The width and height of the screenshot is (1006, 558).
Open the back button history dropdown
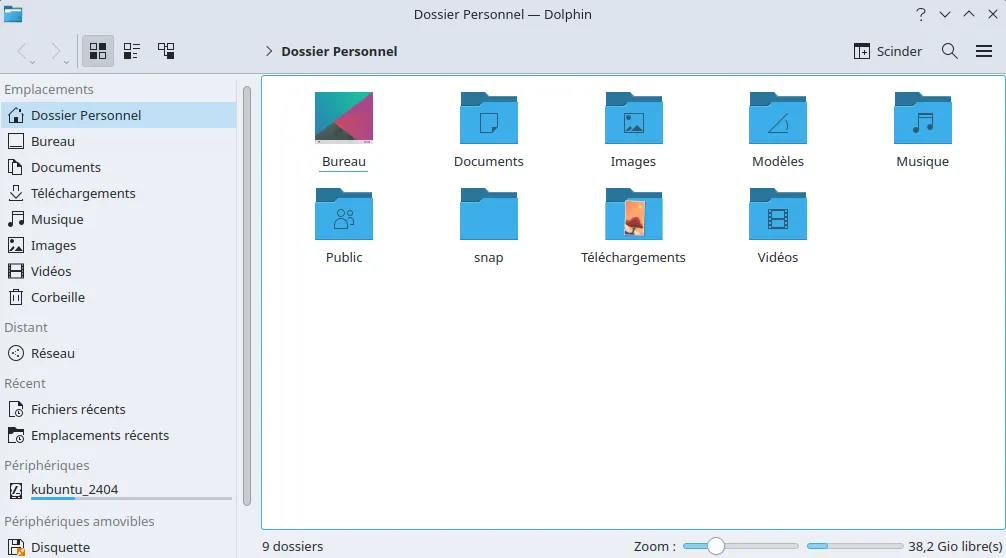coord(33,62)
